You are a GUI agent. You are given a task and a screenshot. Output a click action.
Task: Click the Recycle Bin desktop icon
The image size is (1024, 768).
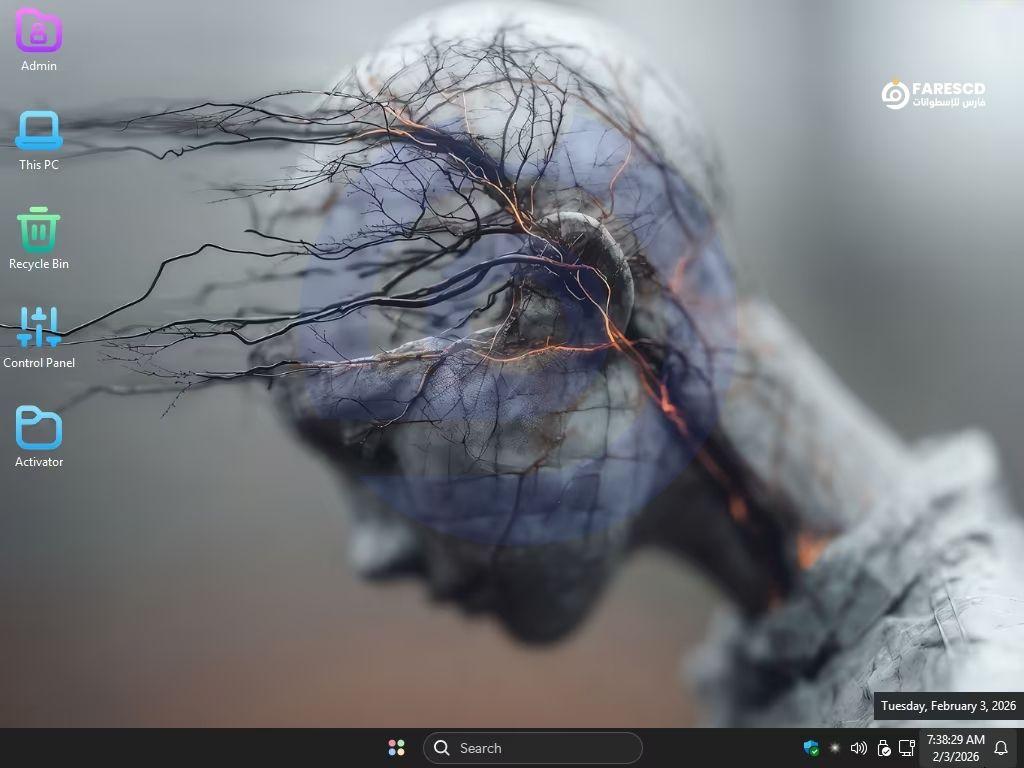(x=39, y=230)
